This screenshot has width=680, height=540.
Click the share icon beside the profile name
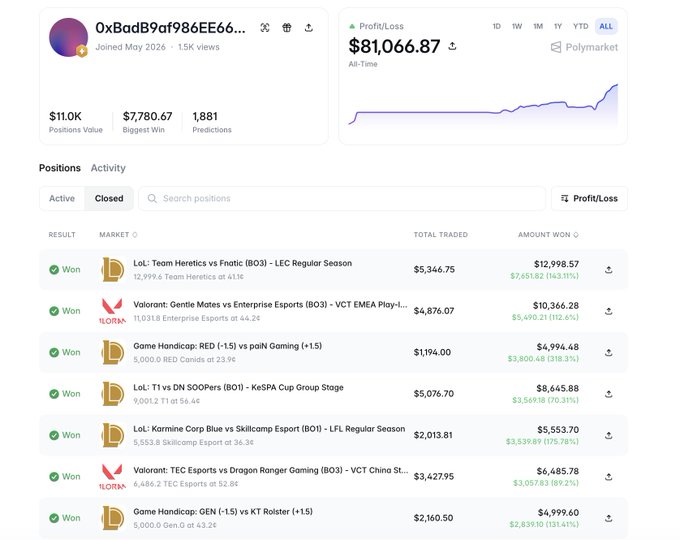(309, 28)
